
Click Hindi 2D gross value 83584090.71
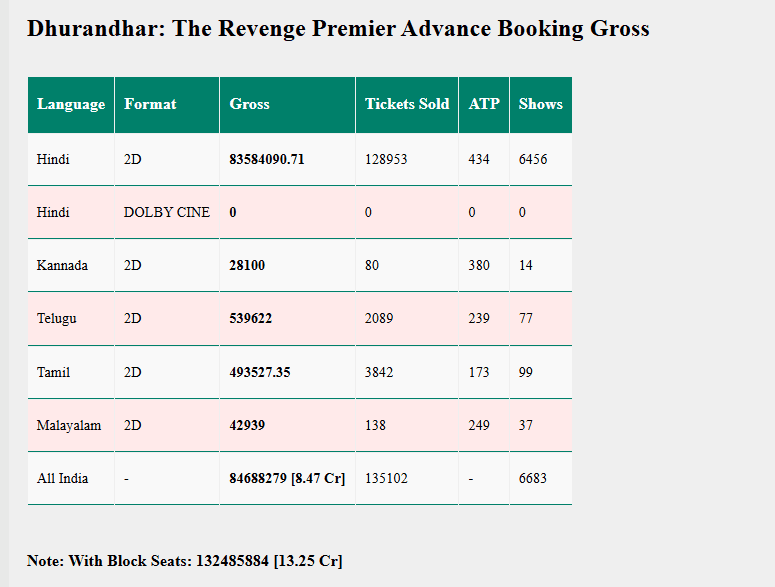[266, 159]
